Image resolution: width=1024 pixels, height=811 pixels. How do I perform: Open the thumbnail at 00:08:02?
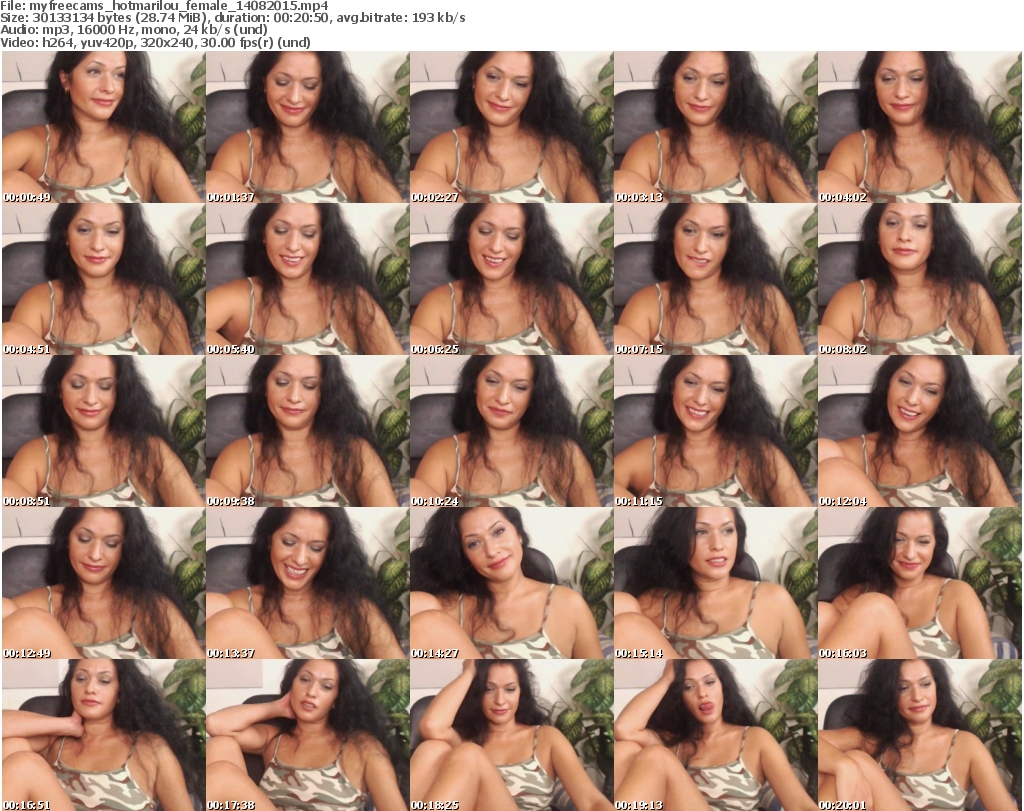920,279
